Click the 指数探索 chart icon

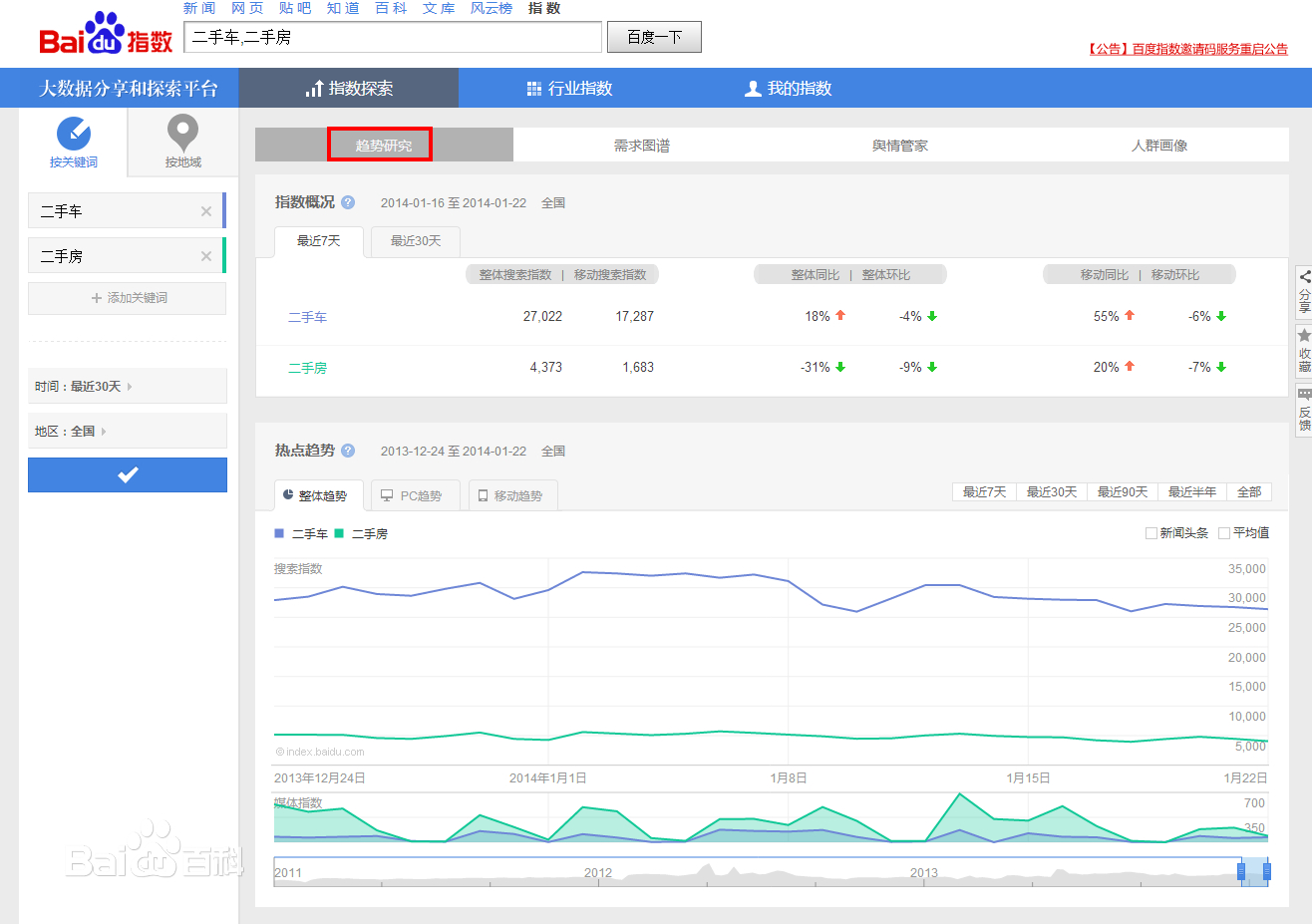pyautogui.click(x=314, y=89)
